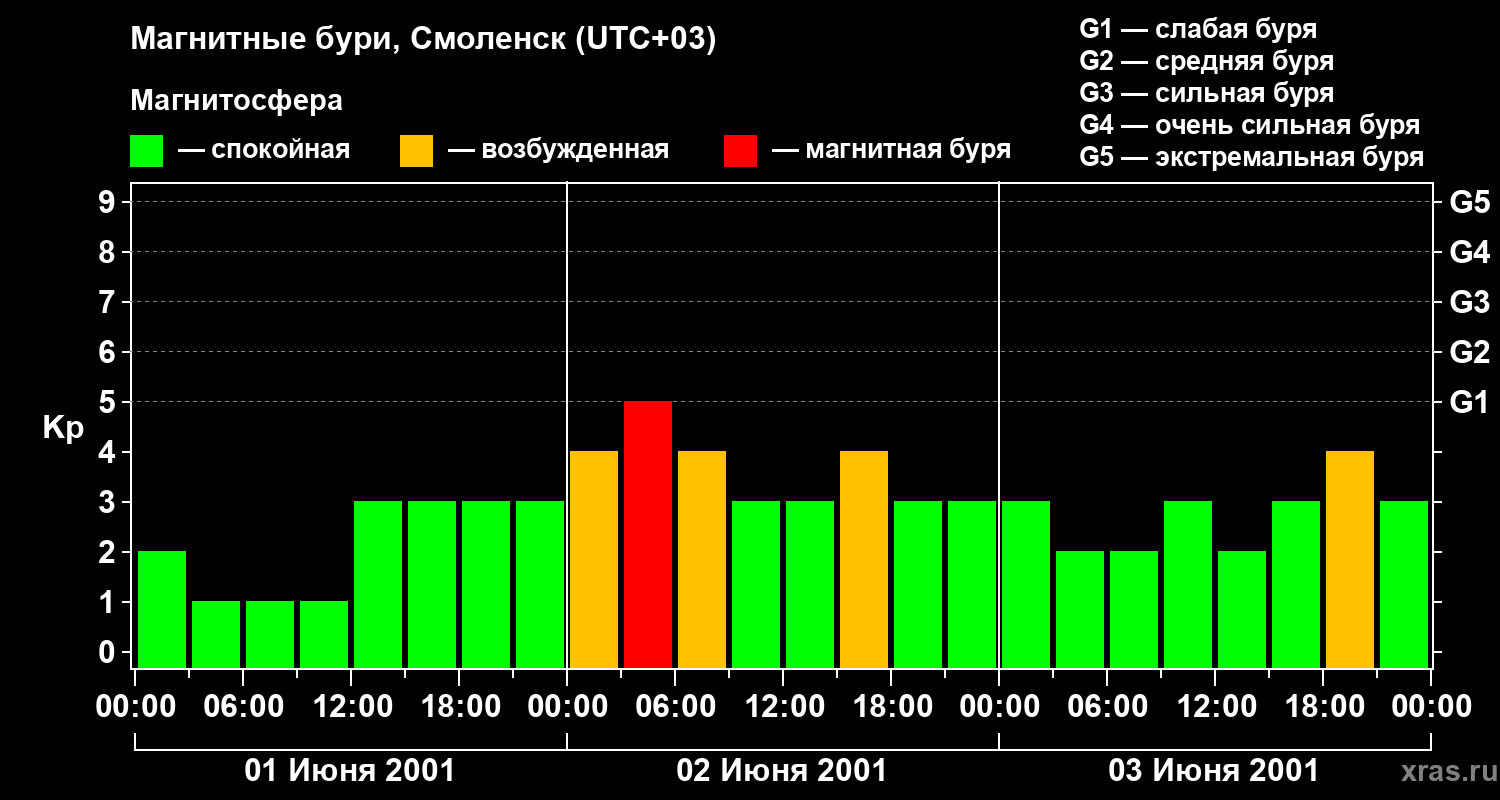Click the right-axis 'G2' label

(1469, 352)
